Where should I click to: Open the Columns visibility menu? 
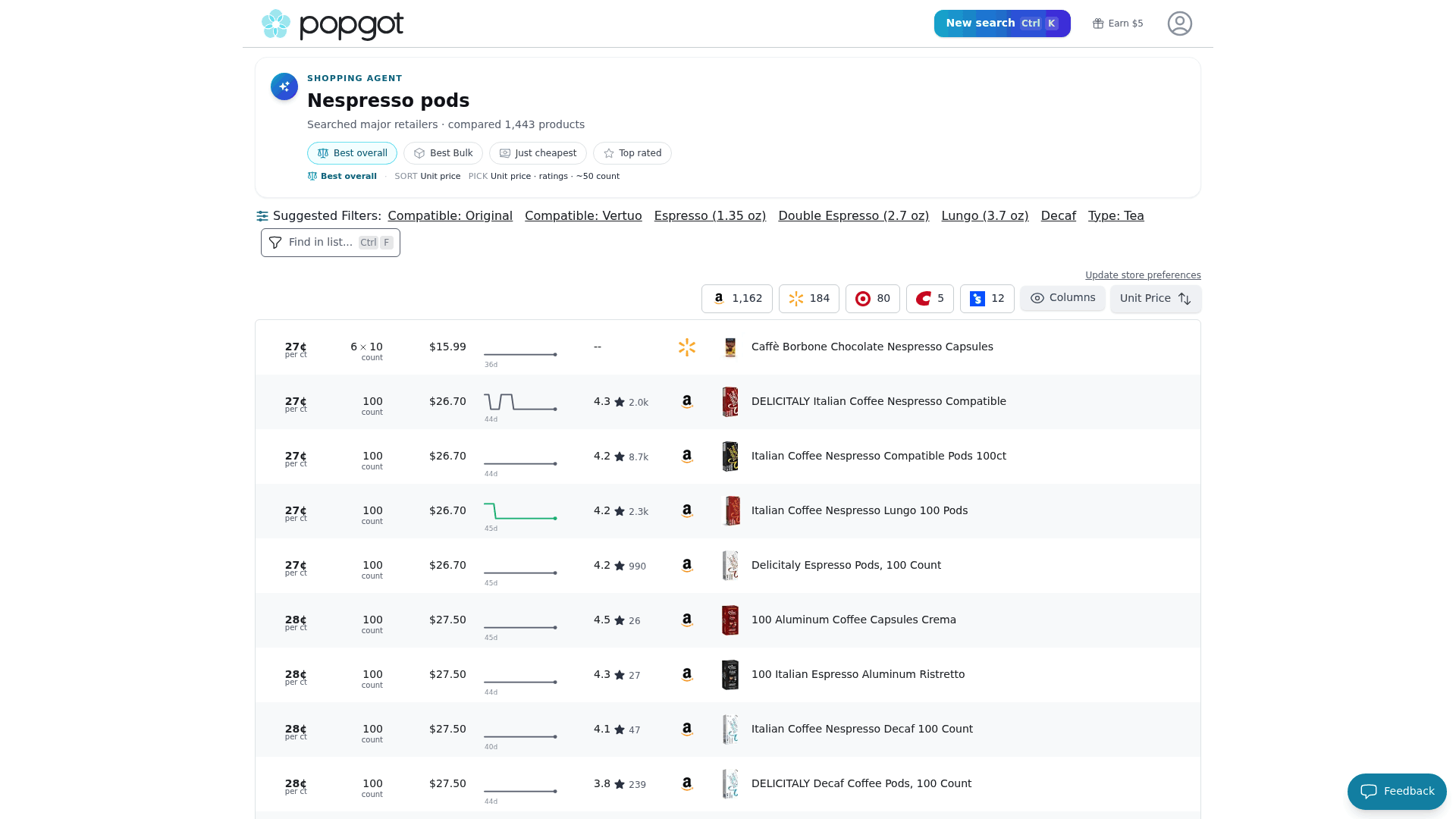[x=1062, y=298]
